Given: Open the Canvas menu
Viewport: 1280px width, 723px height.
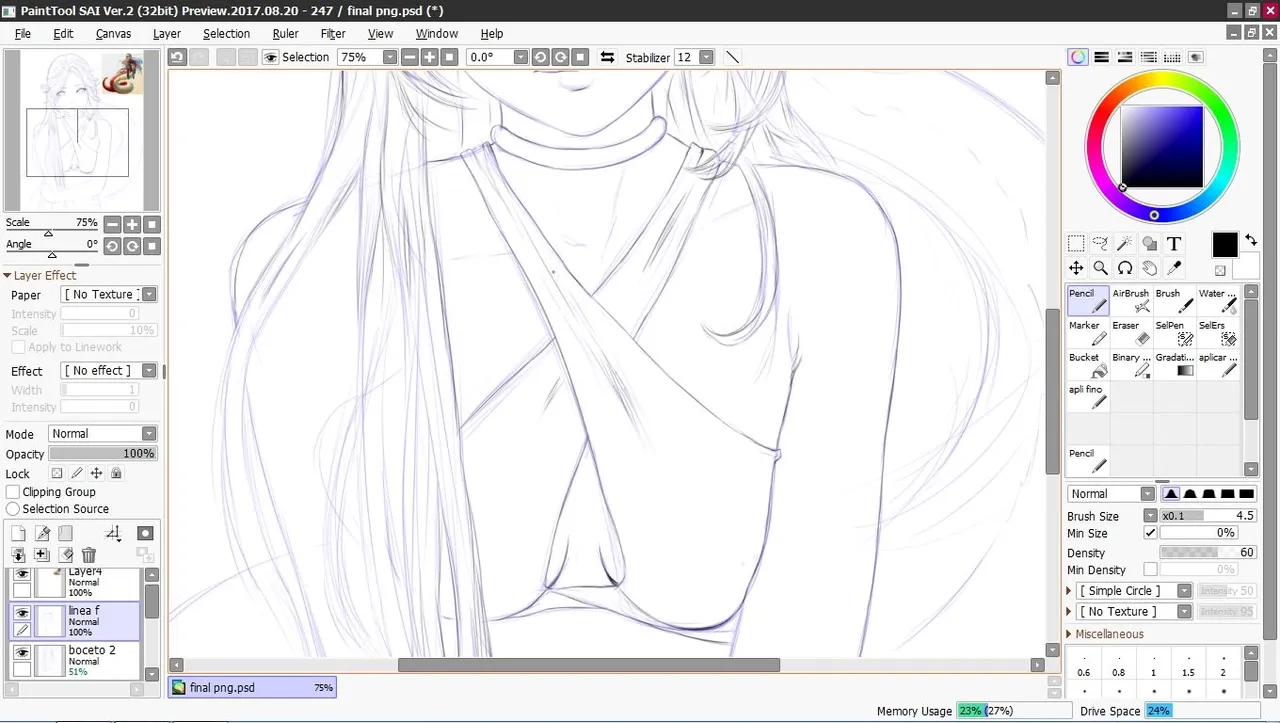Looking at the screenshot, I should [113, 33].
